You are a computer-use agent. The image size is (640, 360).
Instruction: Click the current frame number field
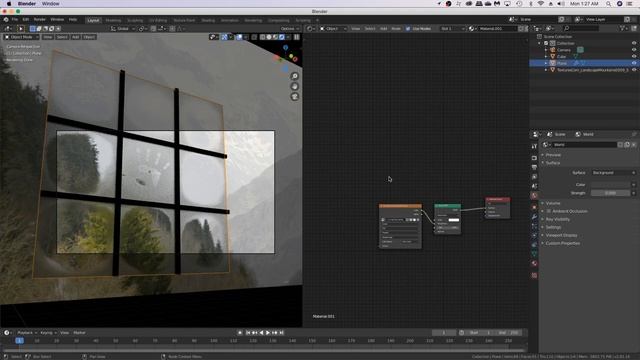click(x=444, y=333)
